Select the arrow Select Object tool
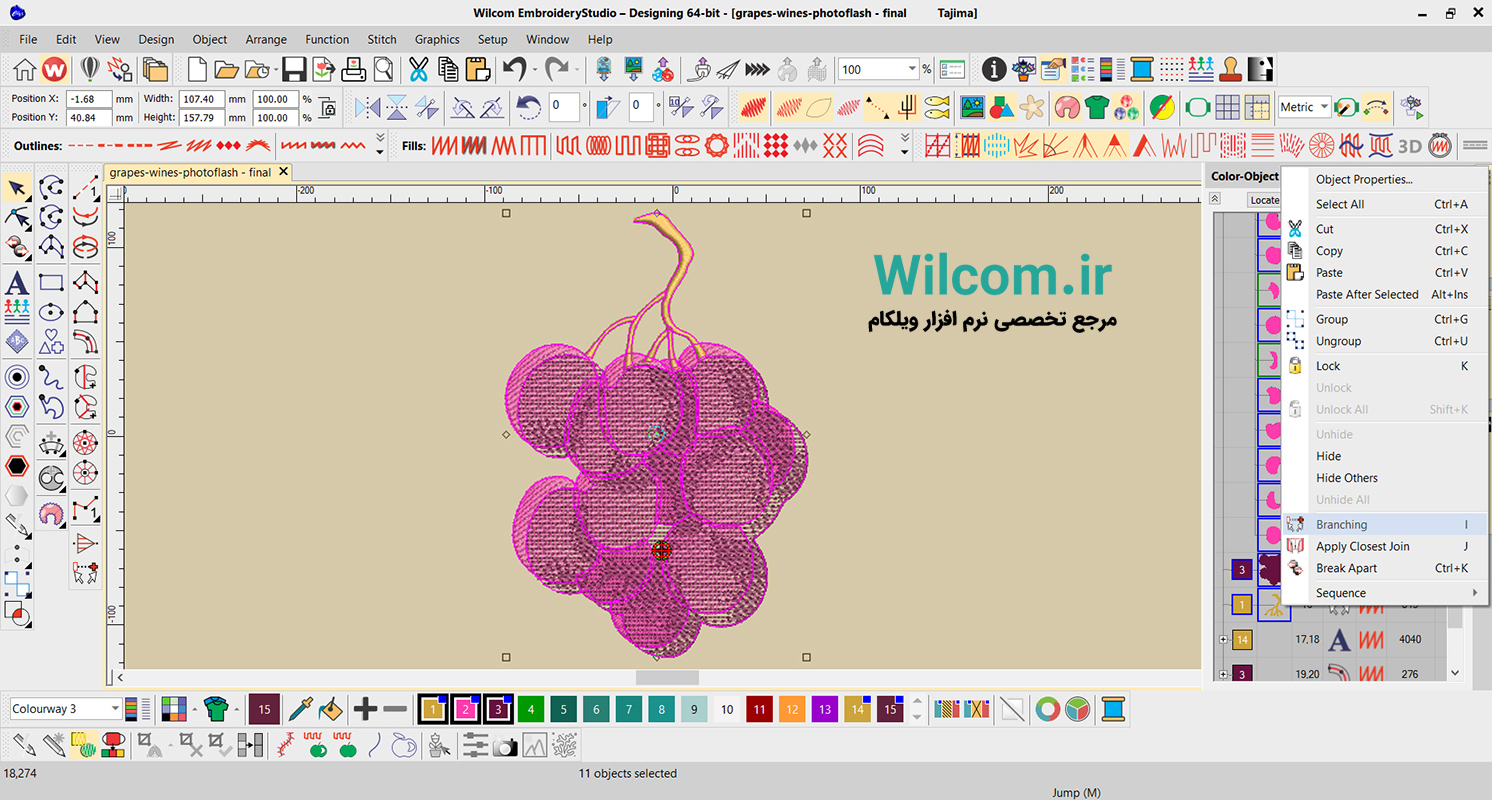Screen dimensions: 1492x800 click(17, 188)
